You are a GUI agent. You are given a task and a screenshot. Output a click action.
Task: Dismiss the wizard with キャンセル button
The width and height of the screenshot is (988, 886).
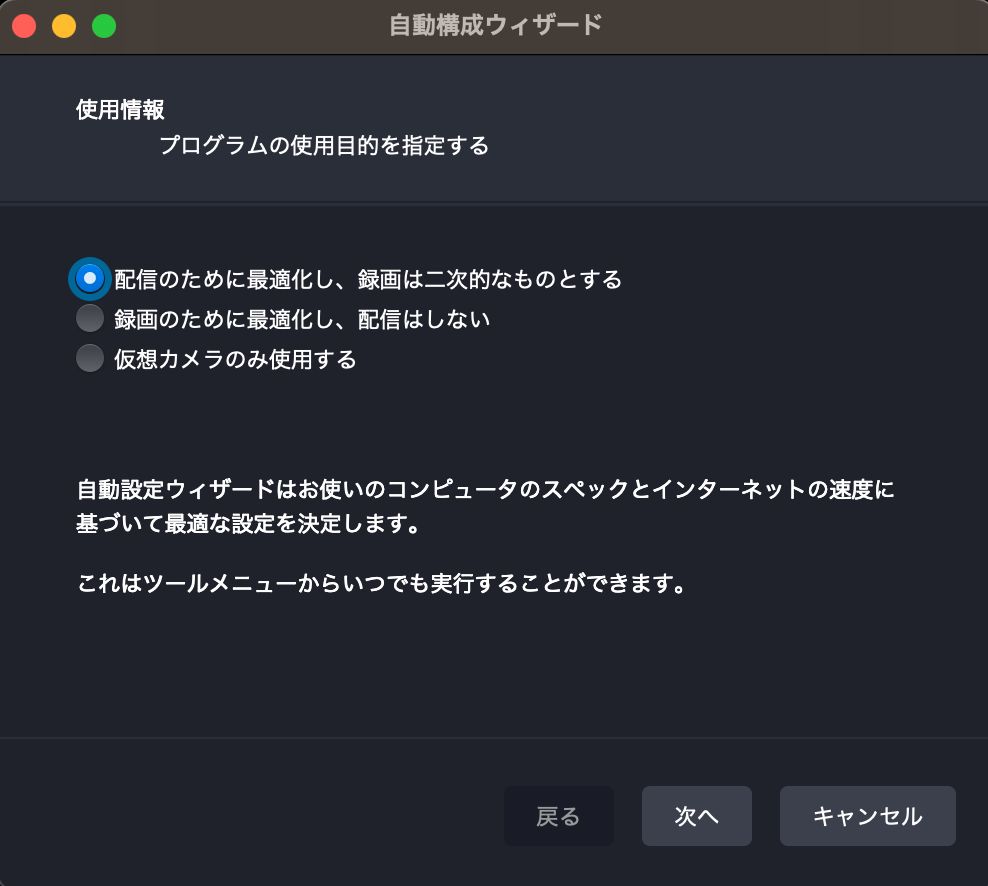(868, 815)
